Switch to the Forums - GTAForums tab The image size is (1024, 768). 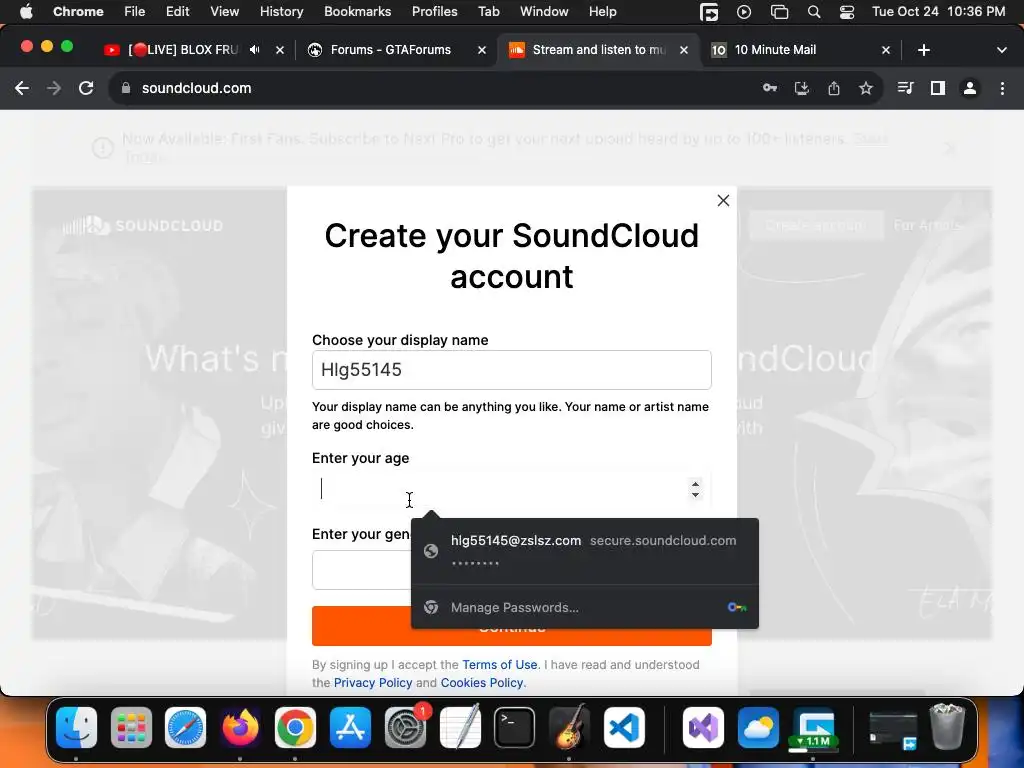point(391,50)
